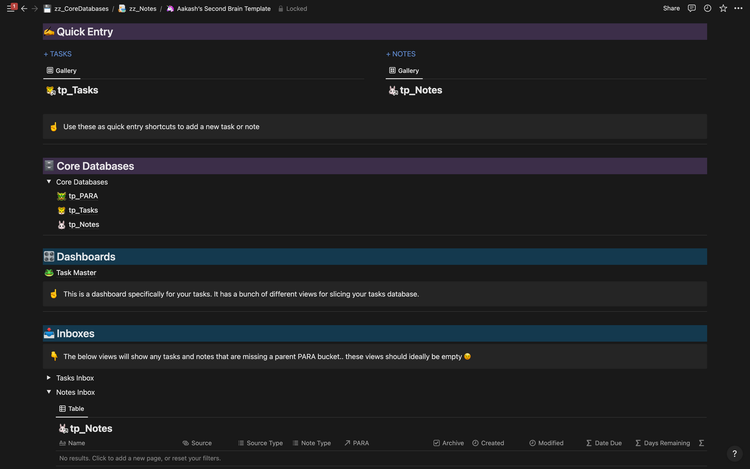750x469 pixels.
Task: Open the sidebar hamburger menu
Action: [11, 9]
